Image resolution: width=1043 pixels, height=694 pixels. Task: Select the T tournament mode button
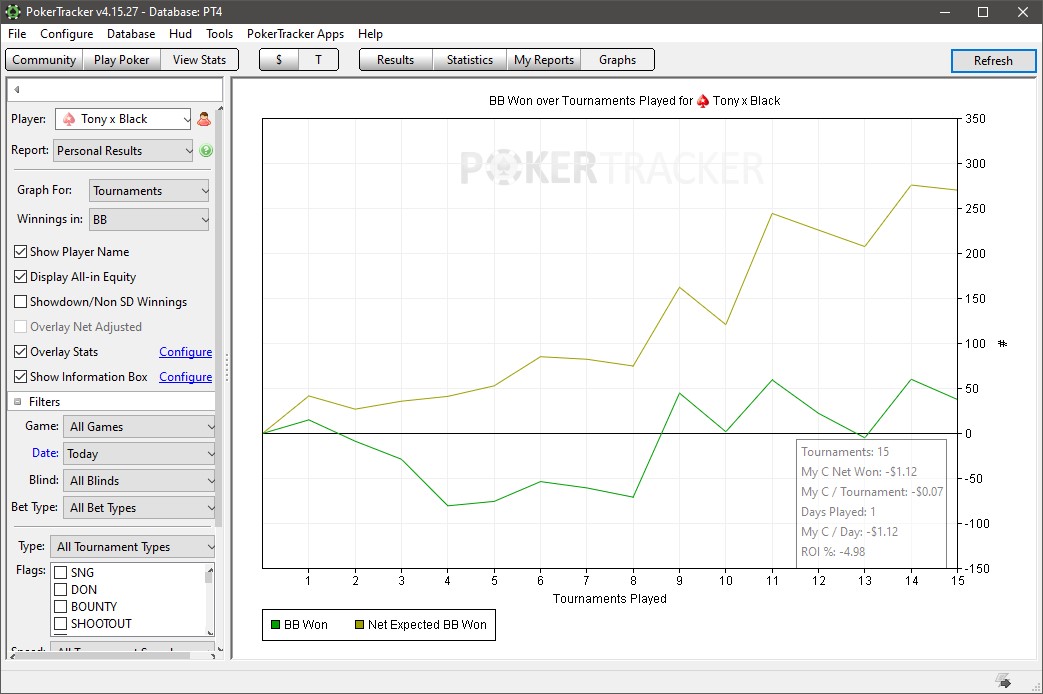click(319, 60)
